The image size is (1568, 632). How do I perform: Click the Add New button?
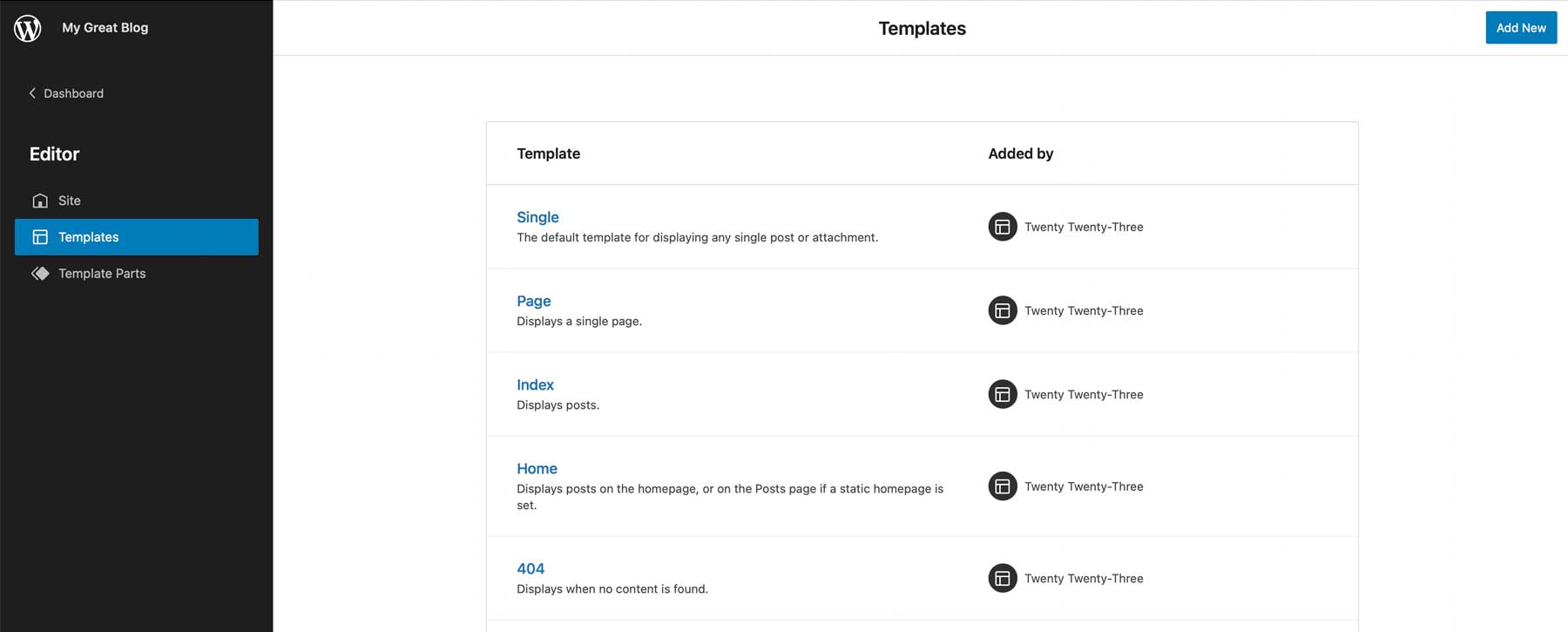[1521, 27]
